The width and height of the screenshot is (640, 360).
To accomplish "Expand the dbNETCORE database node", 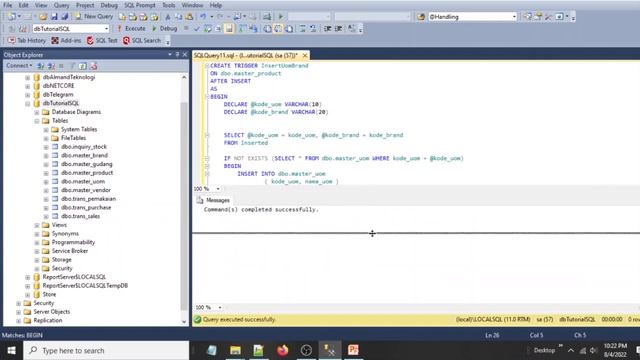I will tap(28, 86).
